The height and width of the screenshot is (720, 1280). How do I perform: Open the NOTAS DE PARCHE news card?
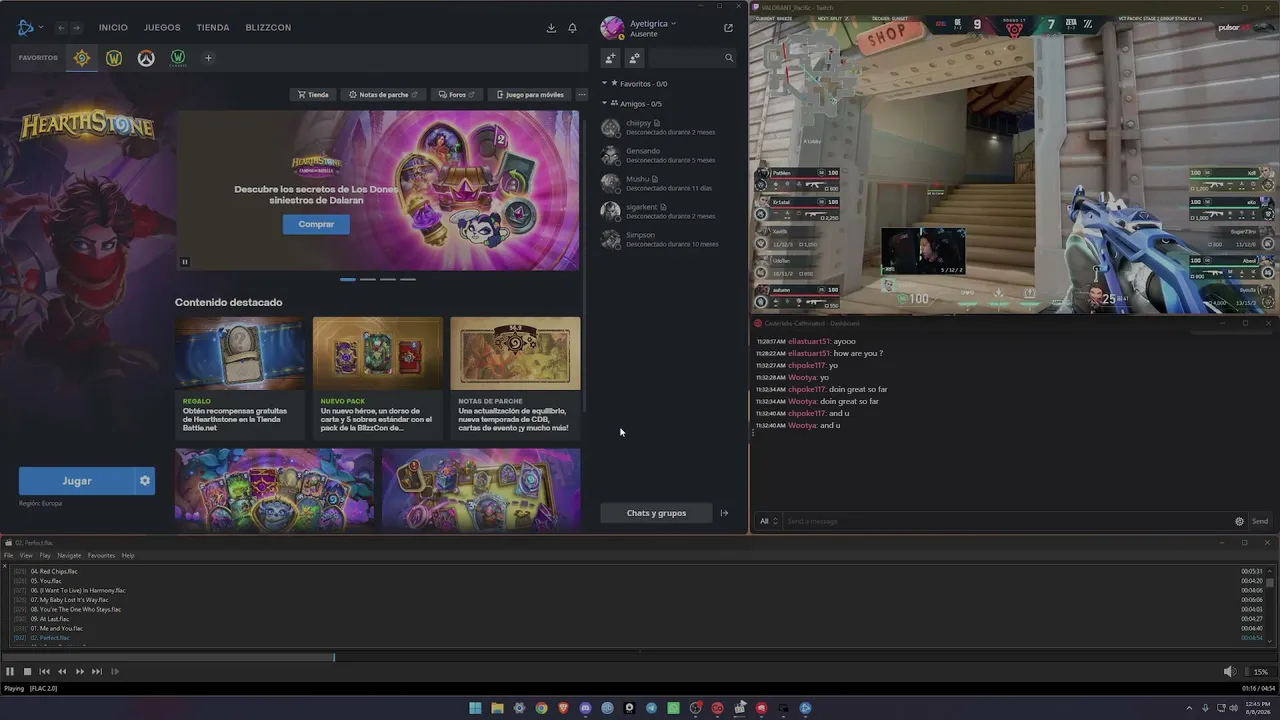pos(515,377)
